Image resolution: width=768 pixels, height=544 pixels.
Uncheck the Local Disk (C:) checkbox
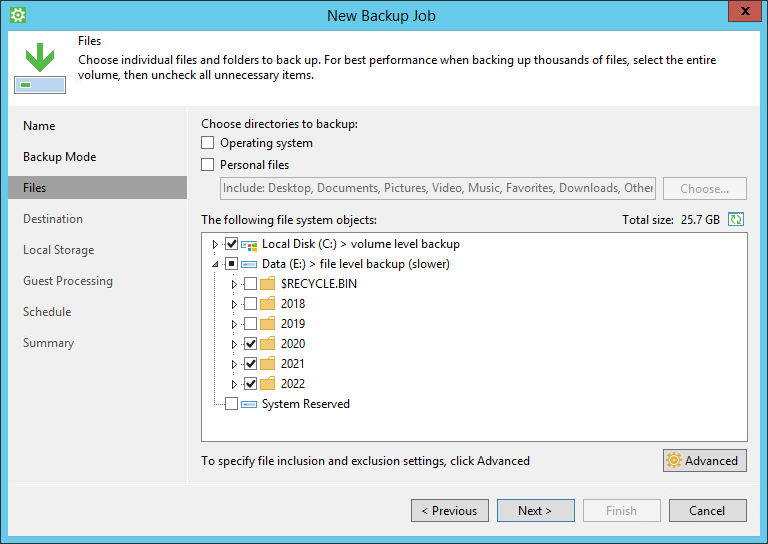pos(231,244)
